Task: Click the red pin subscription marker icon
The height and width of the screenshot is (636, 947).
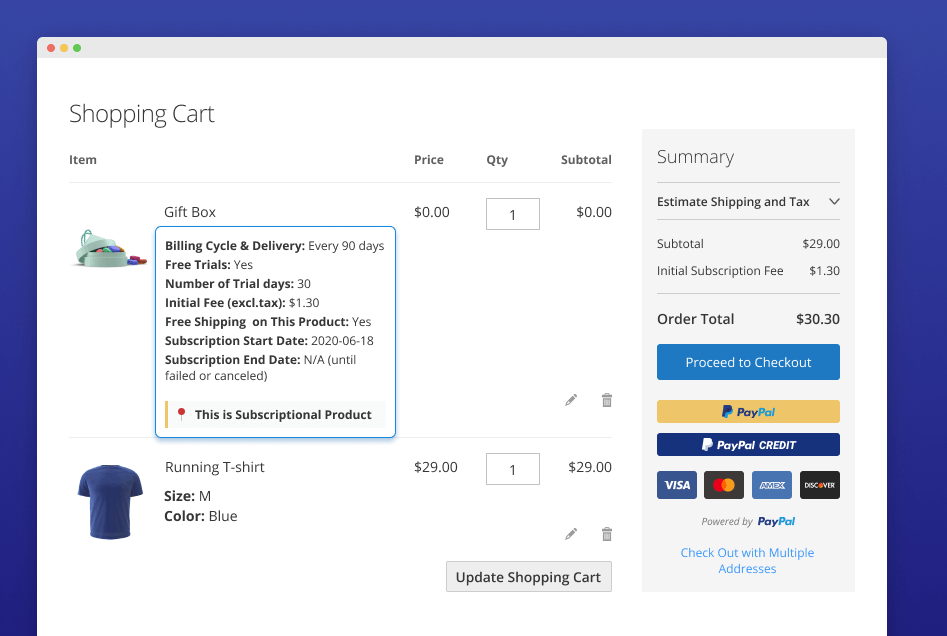Action: click(181, 414)
